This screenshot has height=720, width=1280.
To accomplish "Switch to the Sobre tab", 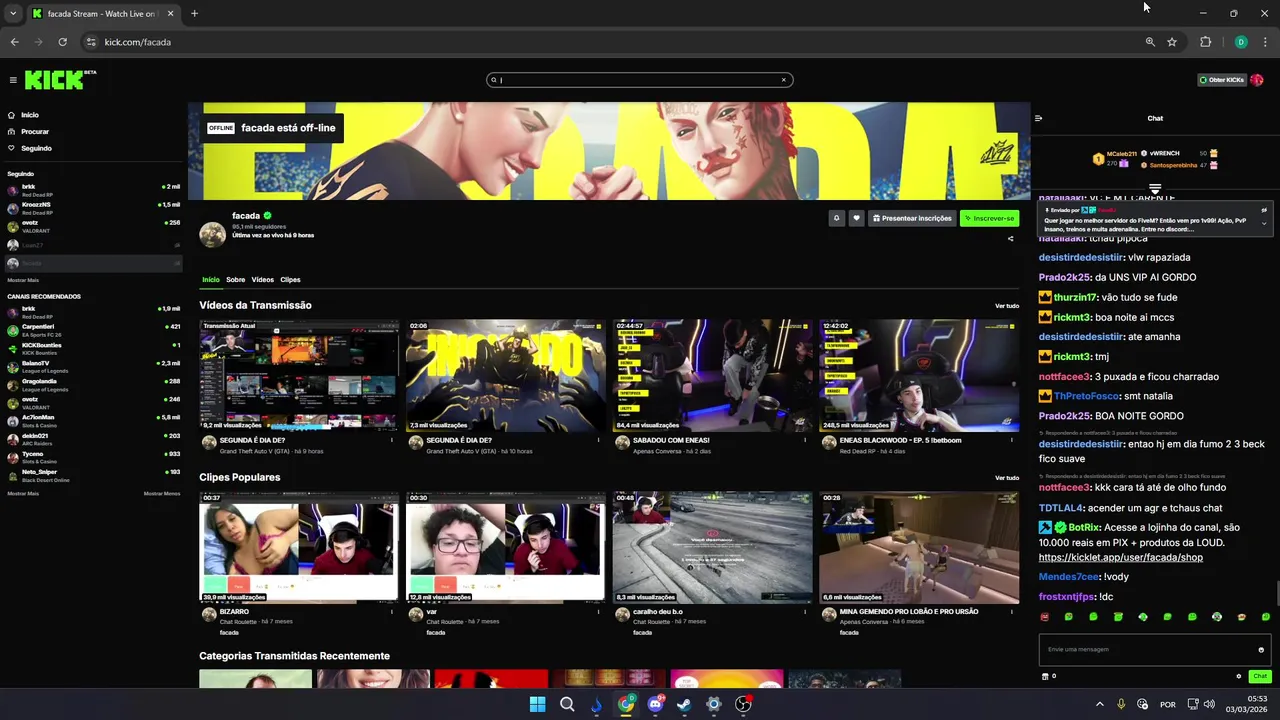I will tap(235, 280).
